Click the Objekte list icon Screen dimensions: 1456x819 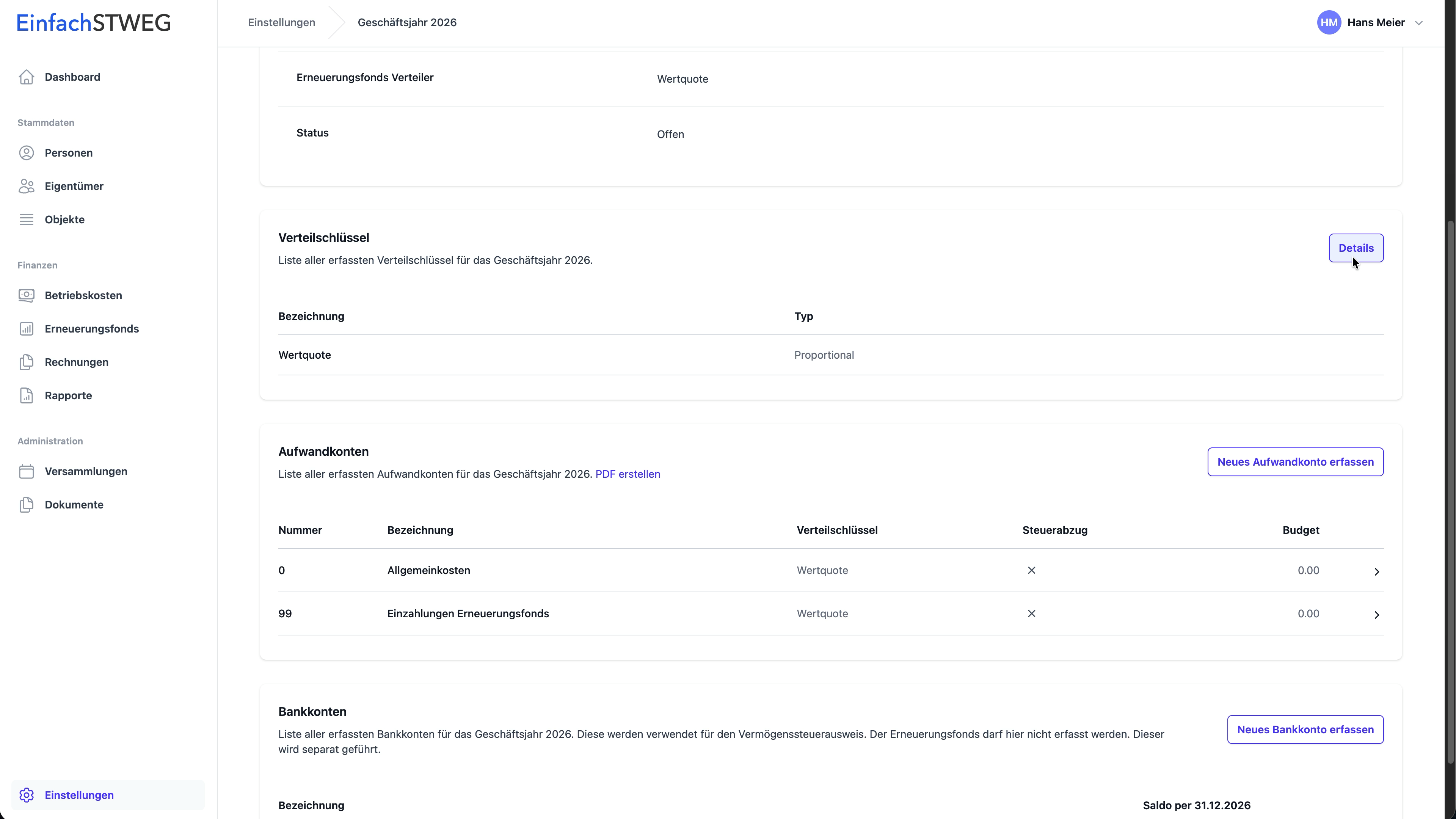27,220
